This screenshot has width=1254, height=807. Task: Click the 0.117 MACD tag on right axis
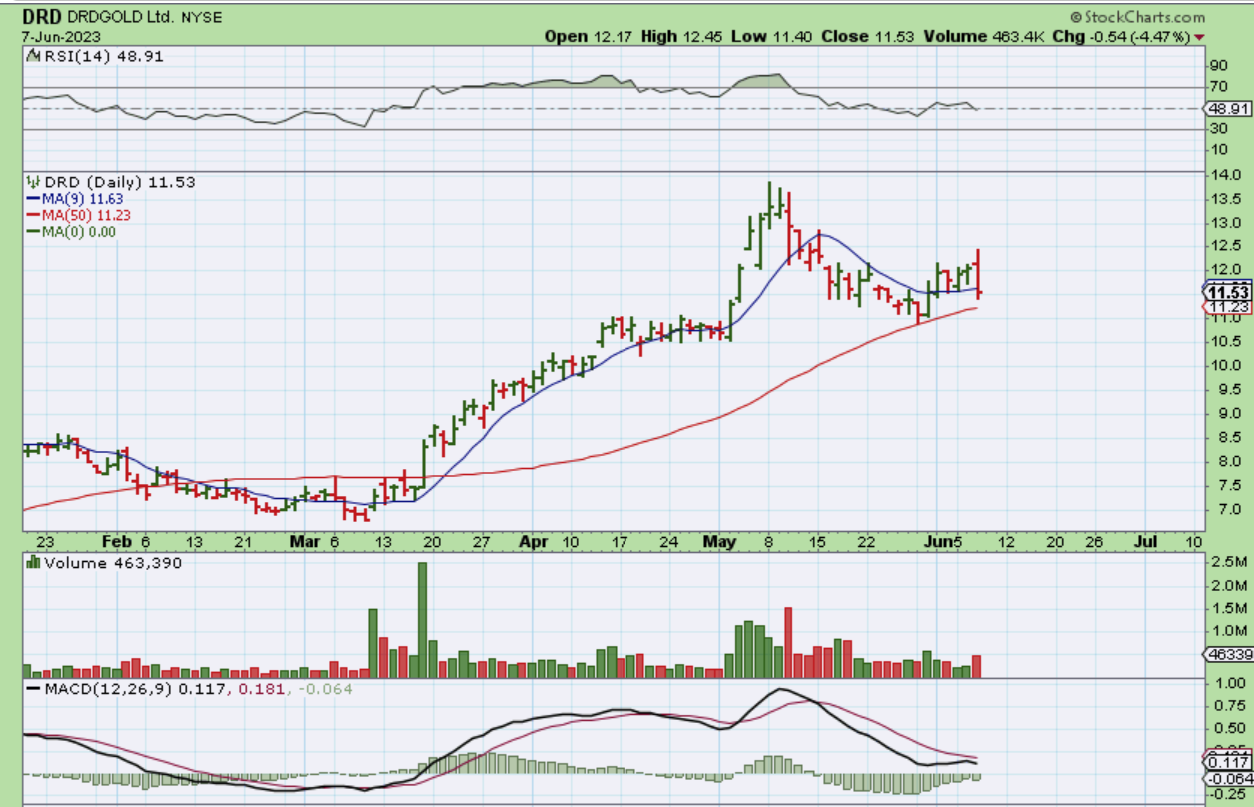coord(1226,761)
